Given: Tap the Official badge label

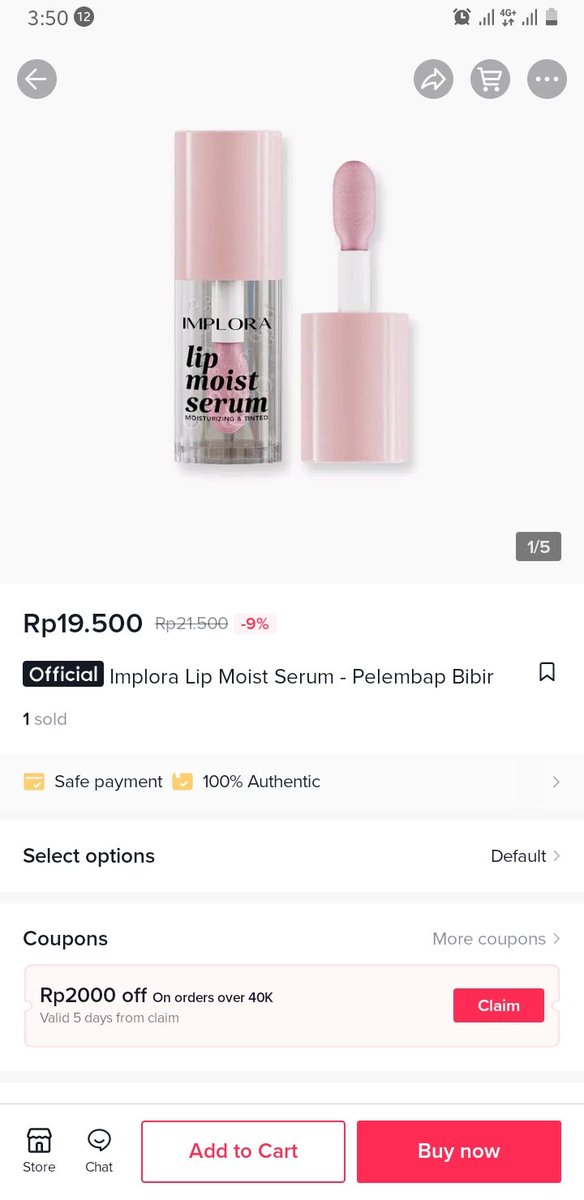Looking at the screenshot, I should [63, 674].
